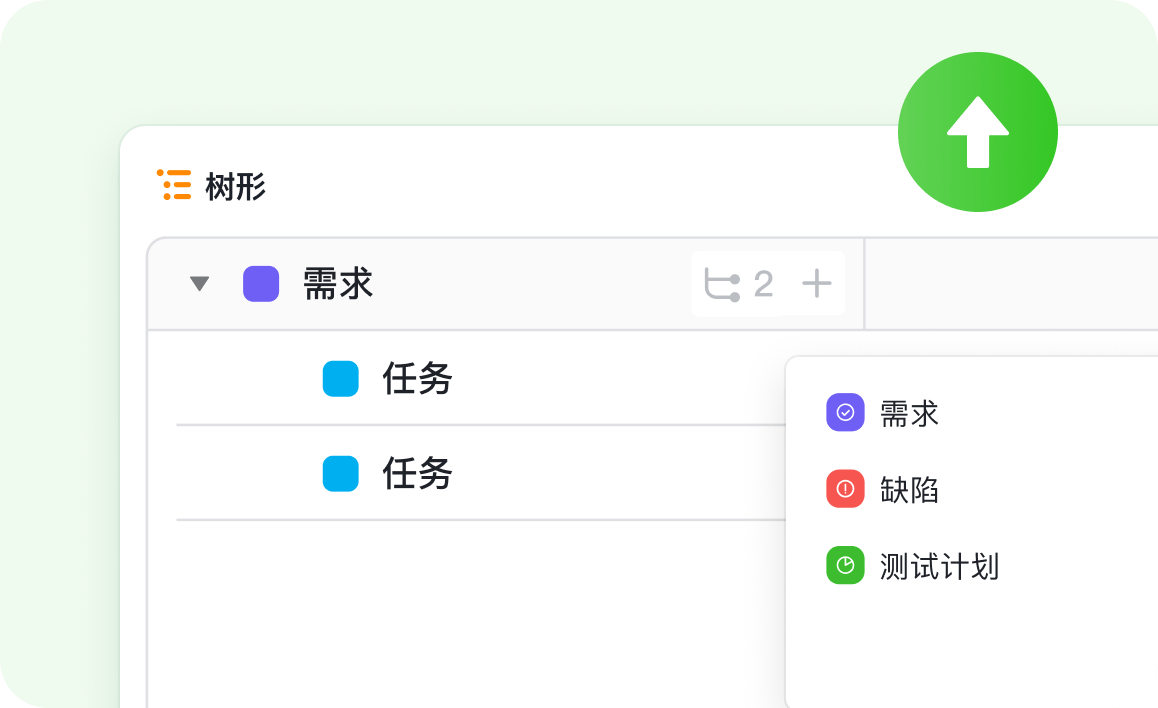Select the 需求 parent row title text
This screenshot has width=1158, height=708.
coord(338,284)
